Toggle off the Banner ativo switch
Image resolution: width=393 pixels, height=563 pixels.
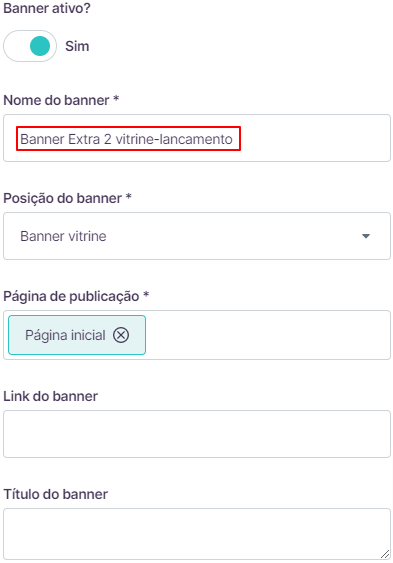[x=30, y=46]
